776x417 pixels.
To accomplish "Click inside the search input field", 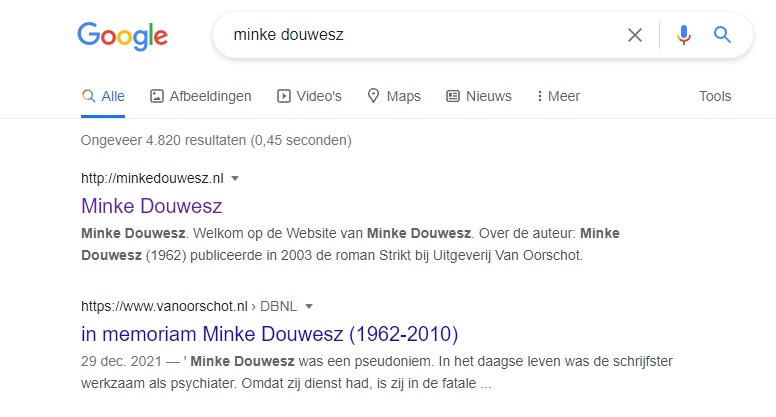I will [x=420, y=35].
